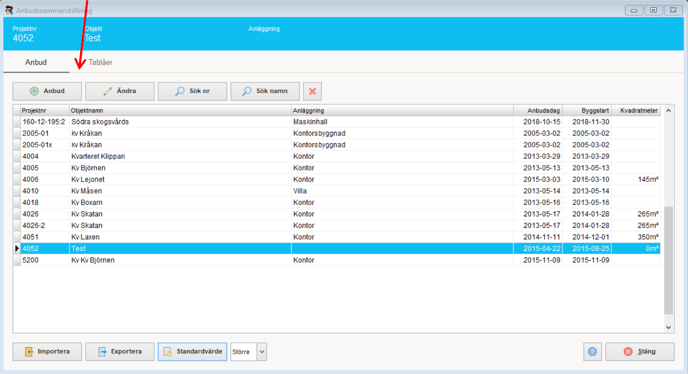The width and height of the screenshot is (688, 374).
Task: Open the Större size dropdown arrow
Action: click(x=262, y=352)
